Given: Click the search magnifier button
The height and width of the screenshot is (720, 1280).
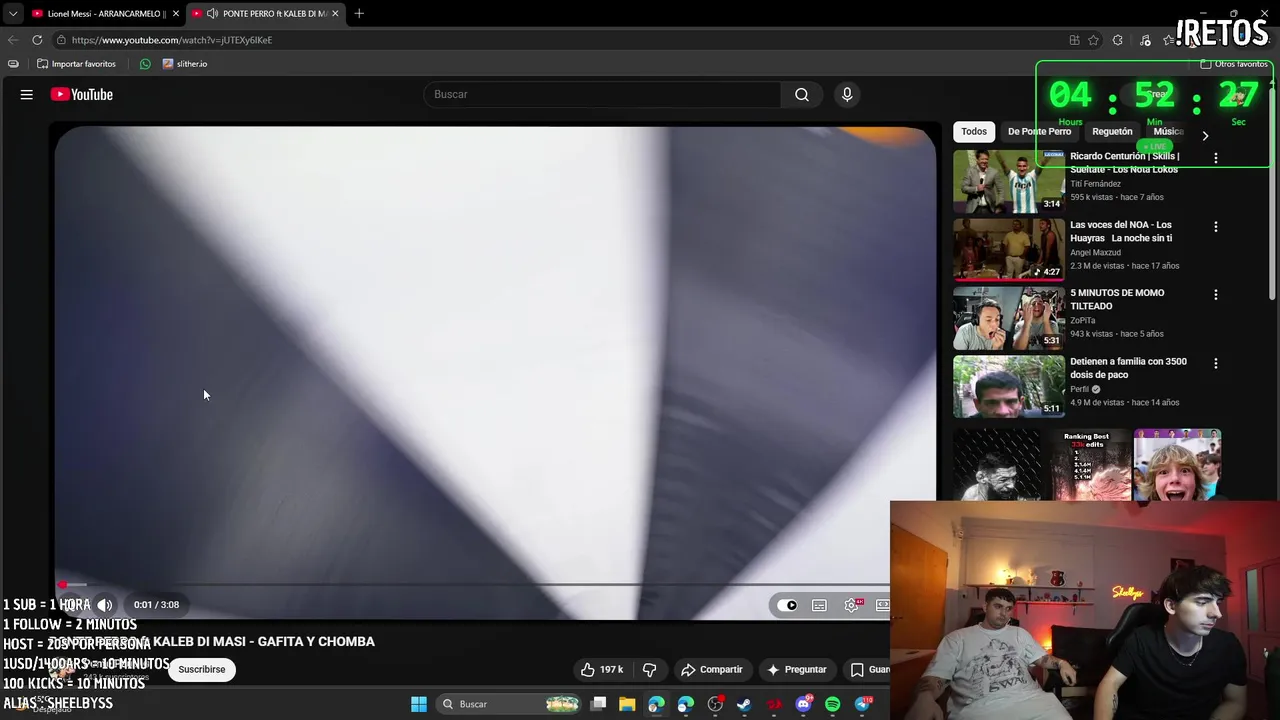Looking at the screenshot, I should tap(802, 94).
